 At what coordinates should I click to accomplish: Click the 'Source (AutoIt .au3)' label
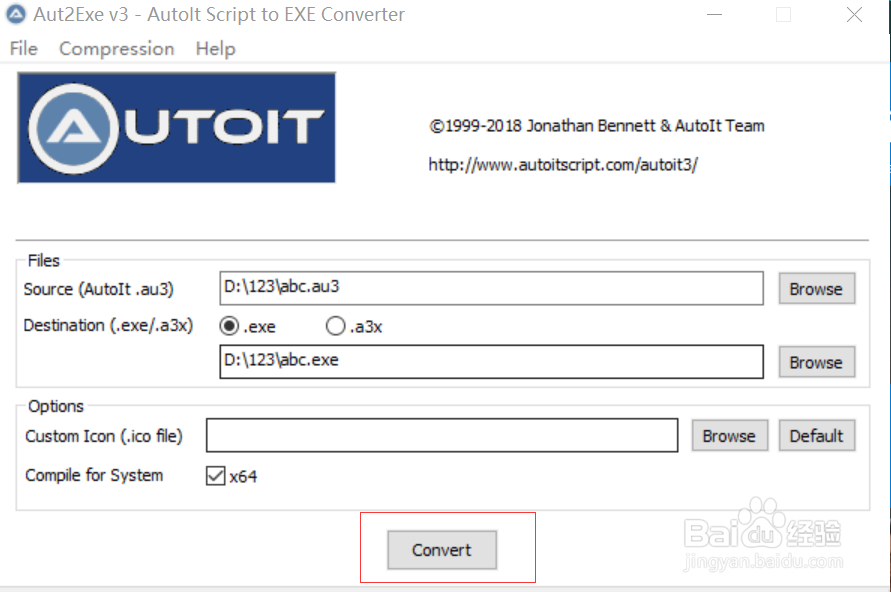point(98,289)
